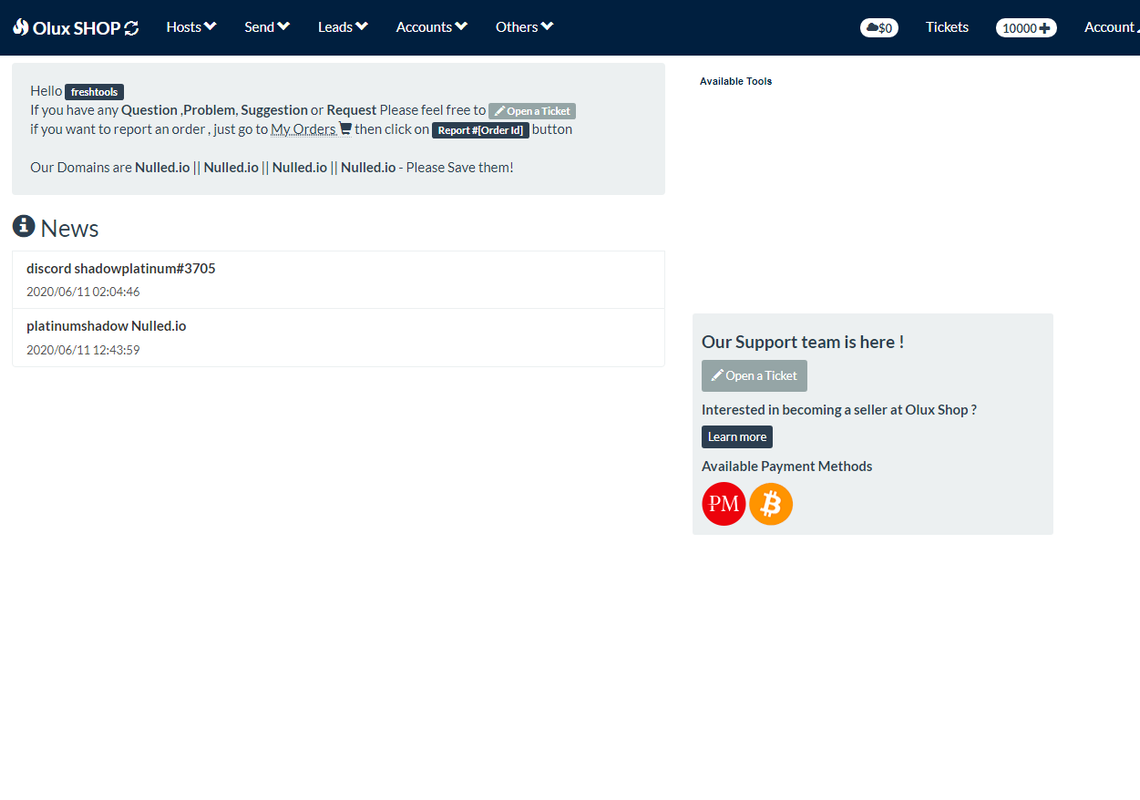Click the red PM payment method icon

[x=723, y=504]
